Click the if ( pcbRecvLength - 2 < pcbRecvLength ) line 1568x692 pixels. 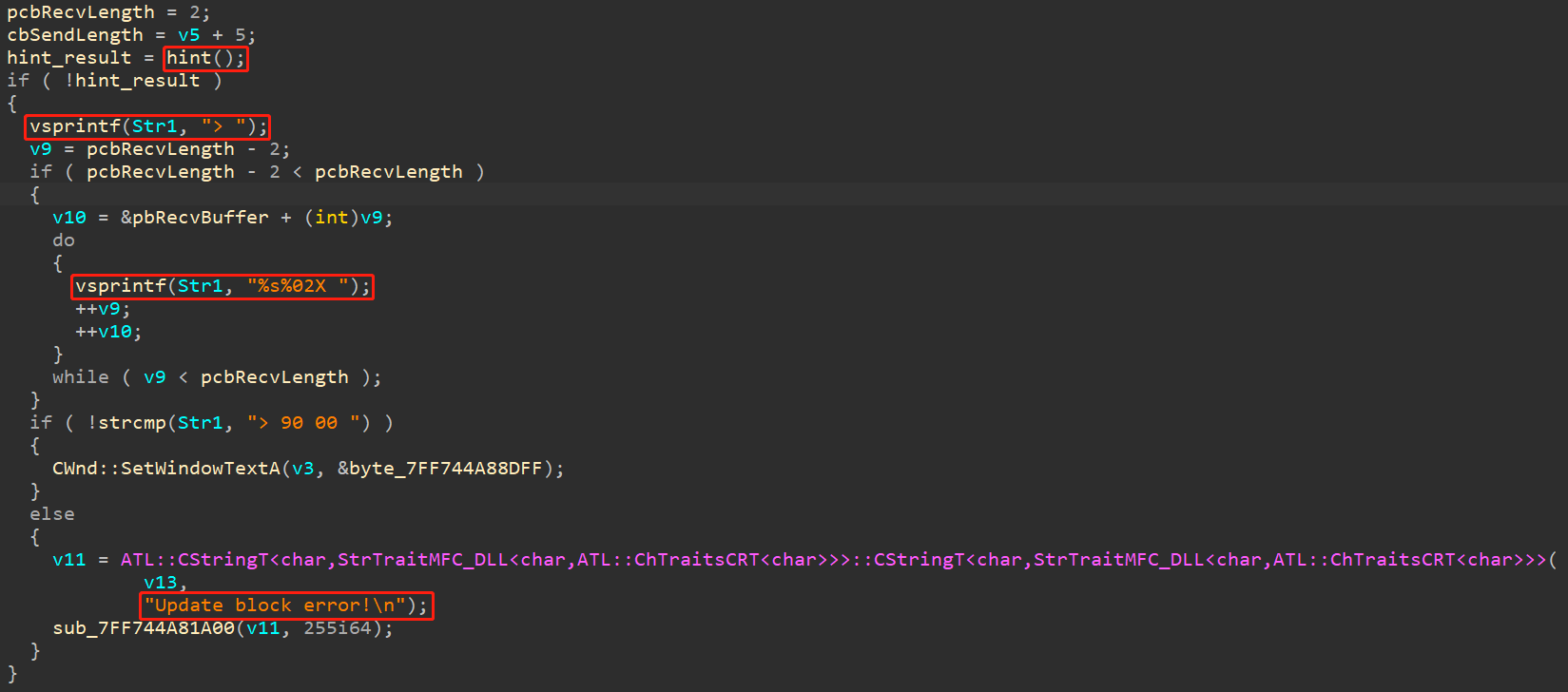point(257,172)
